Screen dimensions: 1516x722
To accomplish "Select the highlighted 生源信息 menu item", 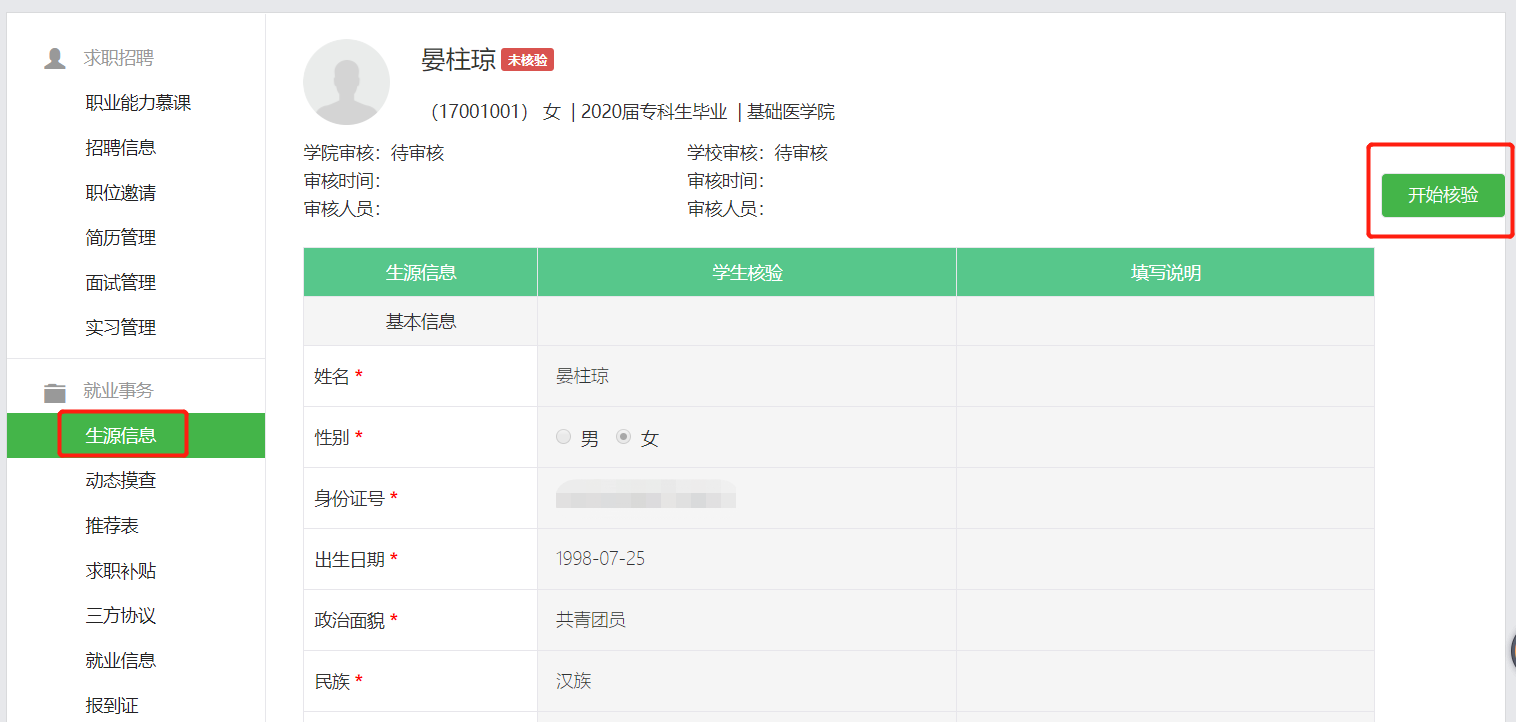I will (x=121, y=436).
